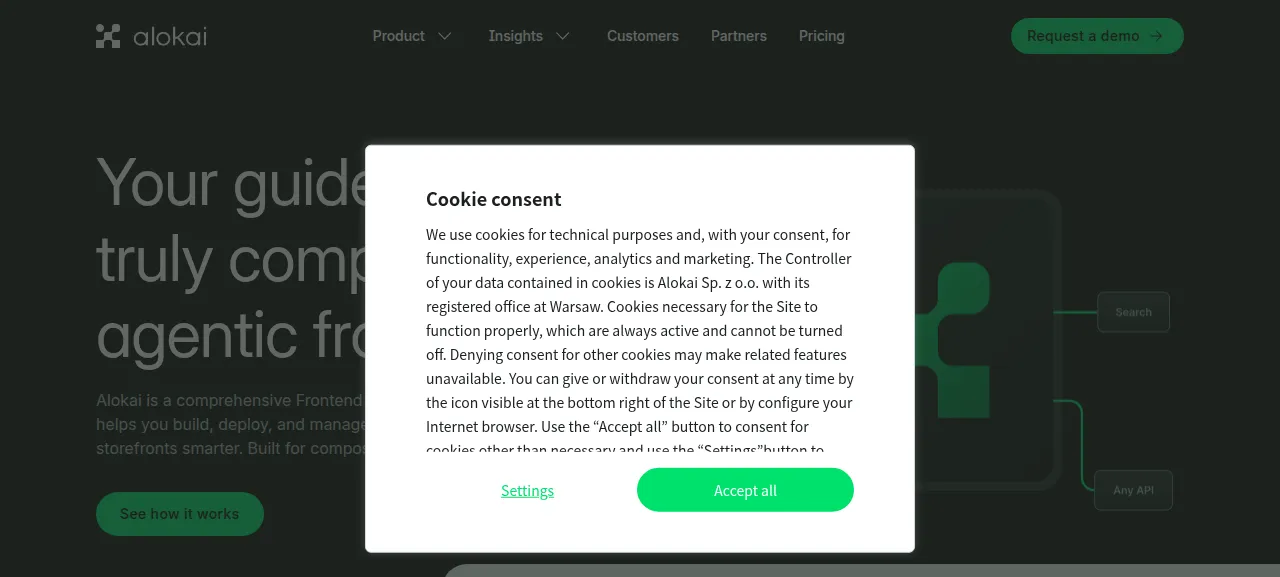Image resolution: width=1280 pixels, height=577 pixels.
Task: Open cookie Settings link
Action: tap(527, 490)
